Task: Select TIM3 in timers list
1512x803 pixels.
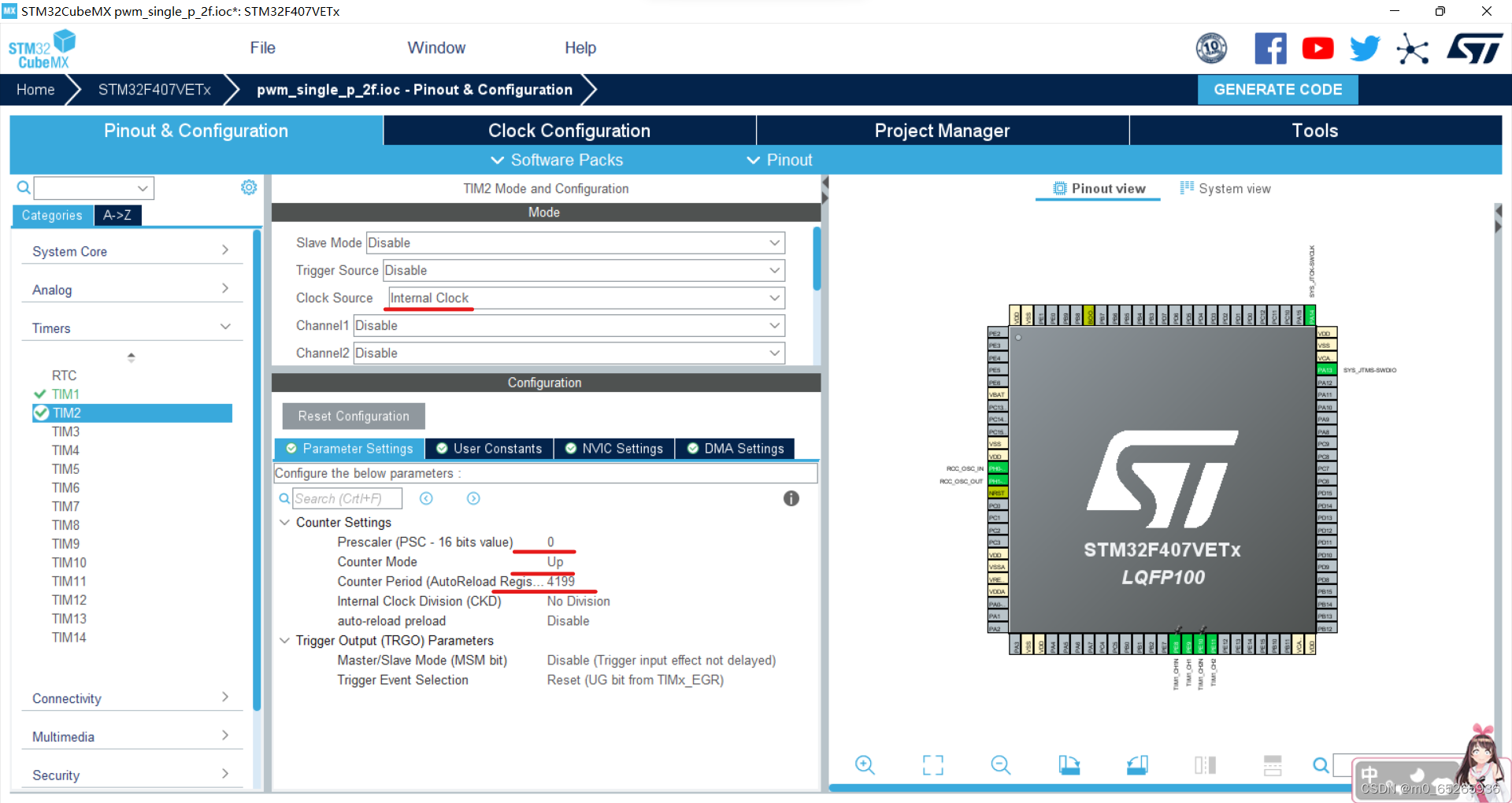Action: pyautogui.click(x=65, y=431)
